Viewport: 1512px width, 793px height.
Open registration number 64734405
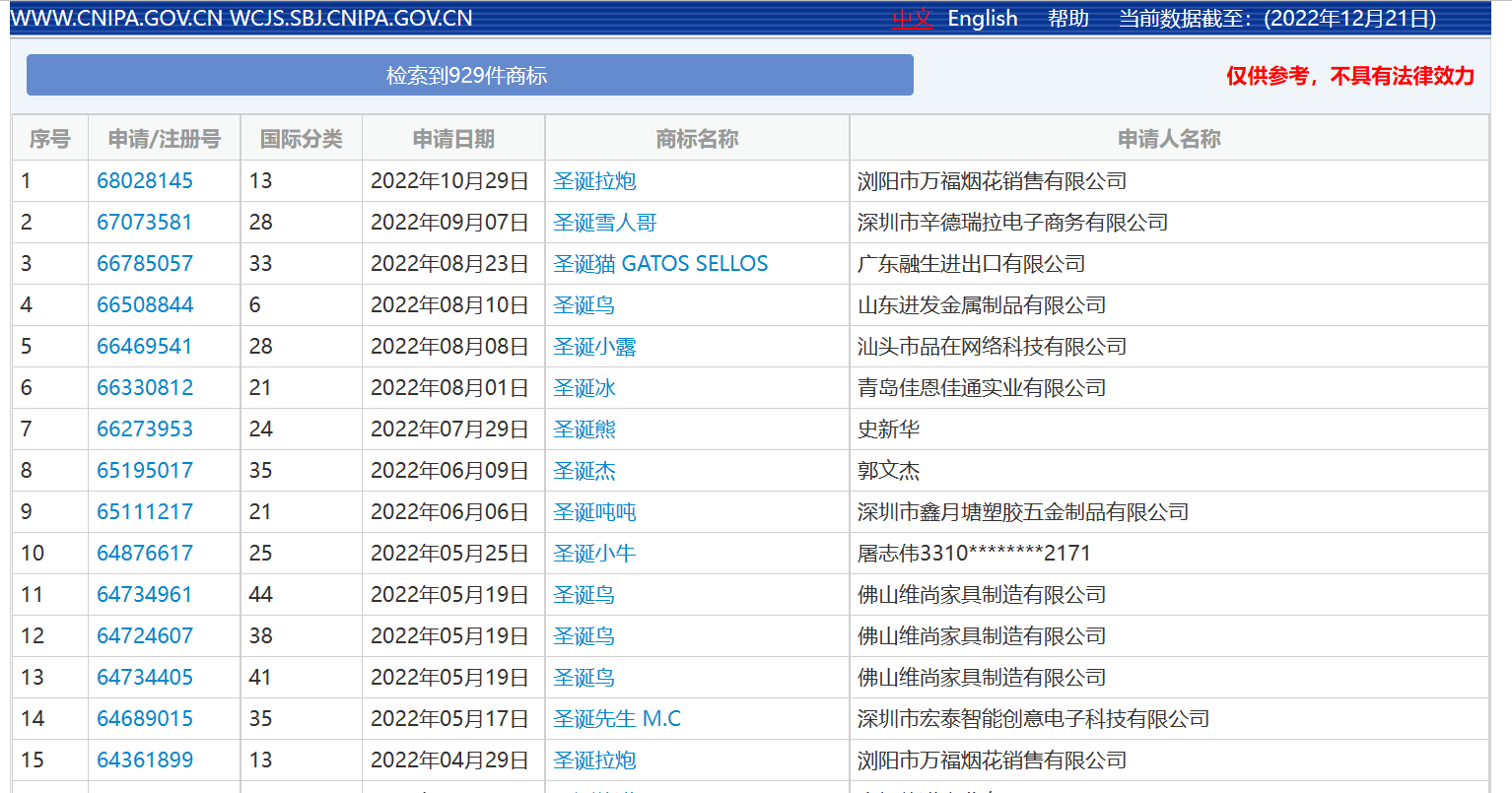(x=145, y=678)
